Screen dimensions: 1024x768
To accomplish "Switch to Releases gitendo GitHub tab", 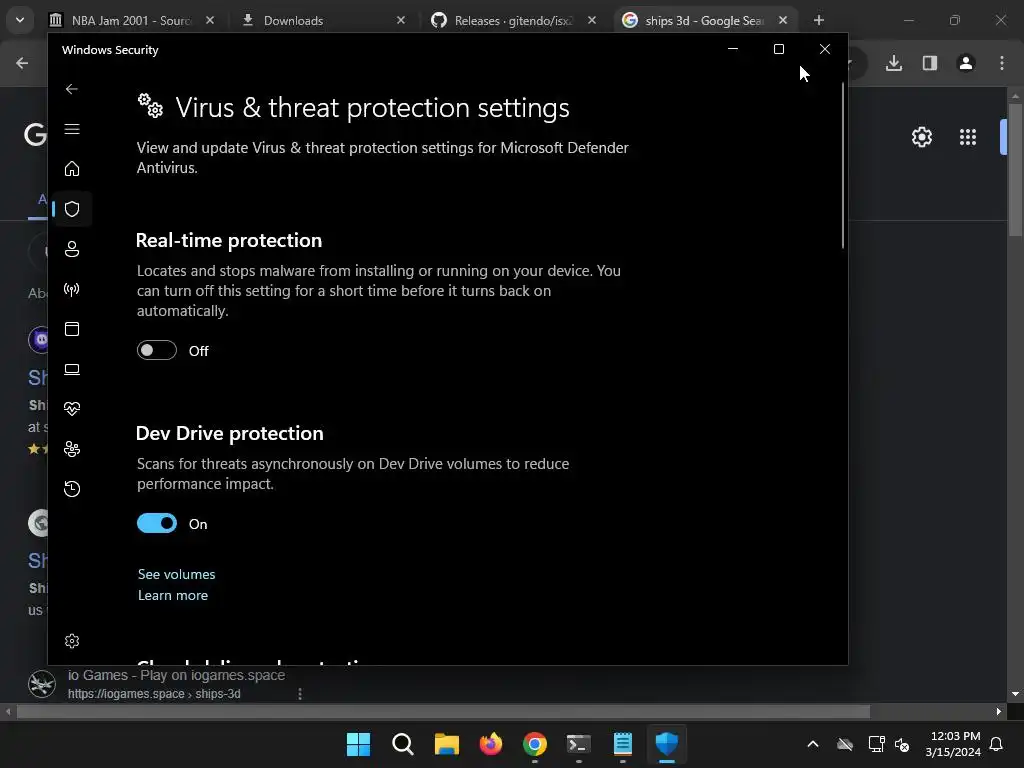I will 513,20.
